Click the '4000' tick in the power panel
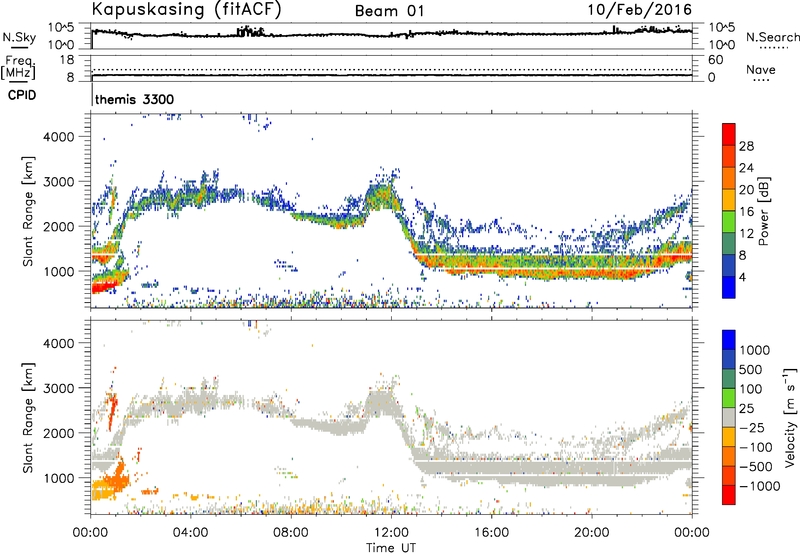800x554 pixels. (59, 137)
